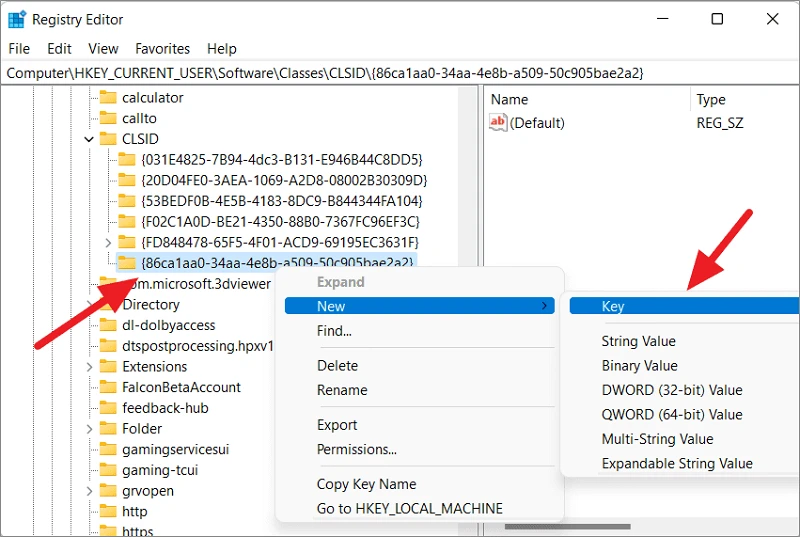This screenshot has width=800, height=537.
Task: Expand the Extensions key
Action: click(x=89, y=367)
